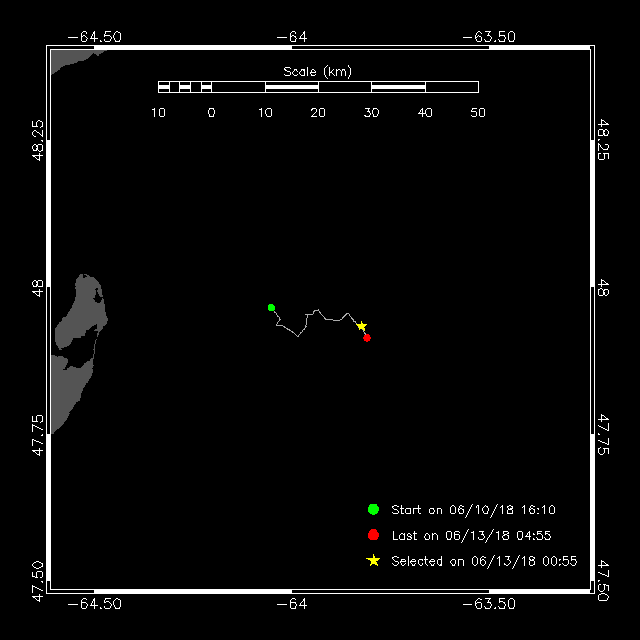The height and width of the screenshot is (640, 640).
Task: Click the right '48' latitude label
Action: 603,288
